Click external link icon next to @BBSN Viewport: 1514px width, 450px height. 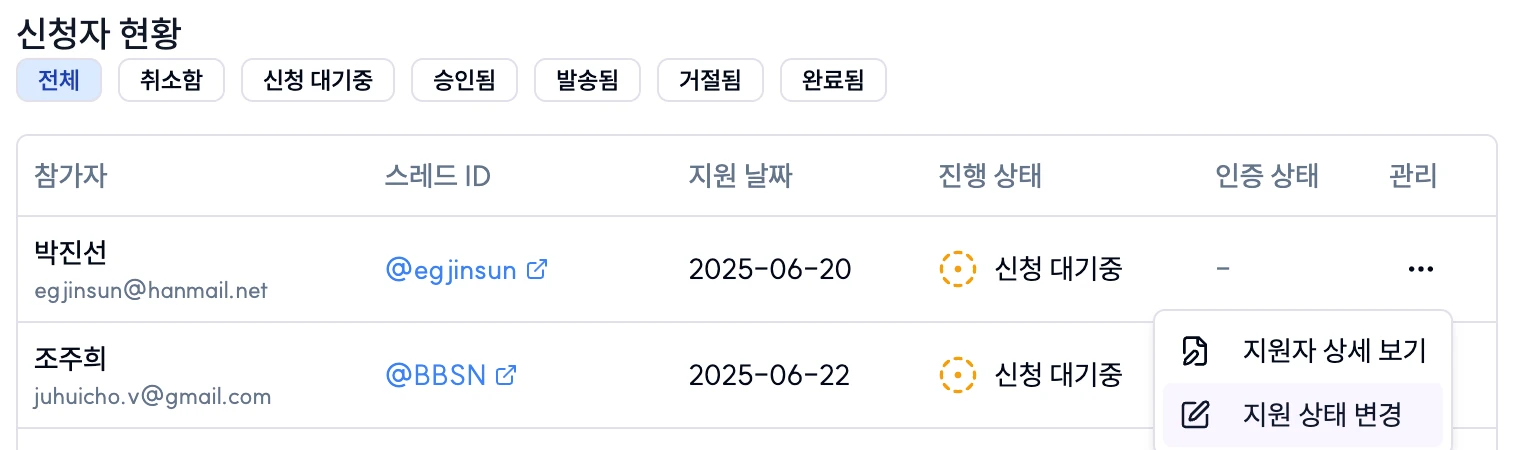(507, 375)
